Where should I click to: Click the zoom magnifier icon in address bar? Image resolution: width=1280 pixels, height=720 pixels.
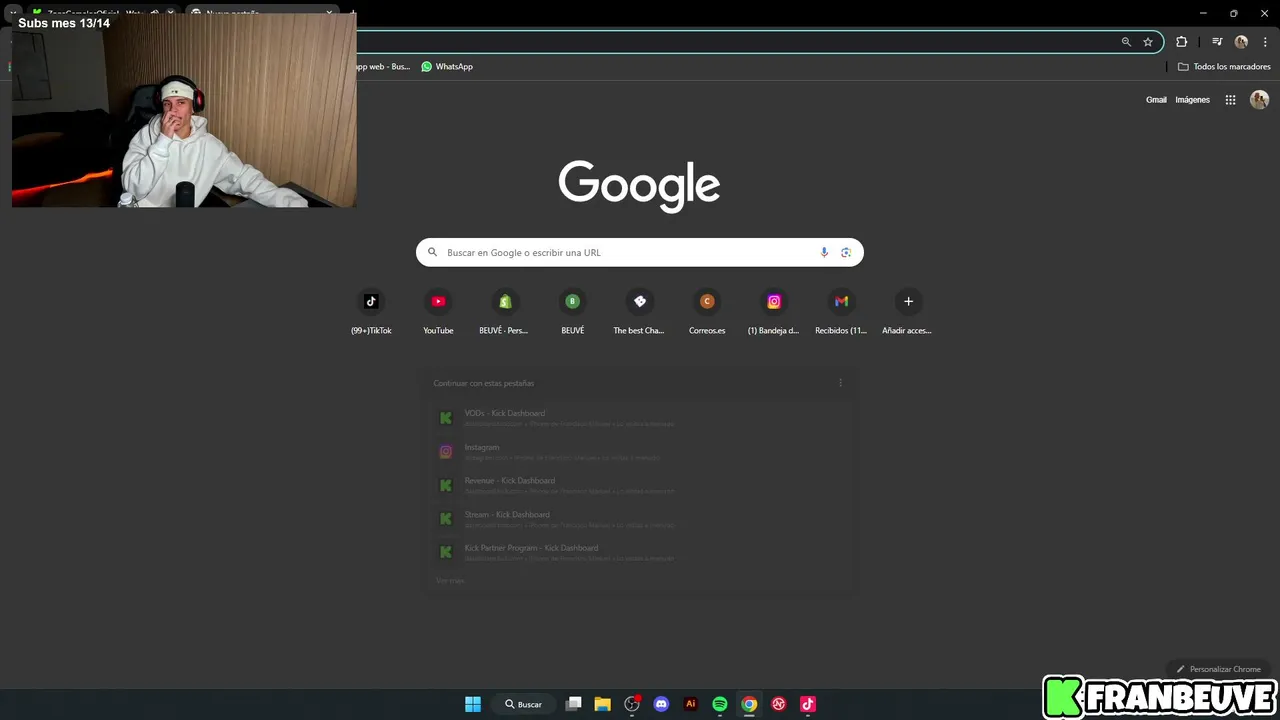tap(1126, 42)
